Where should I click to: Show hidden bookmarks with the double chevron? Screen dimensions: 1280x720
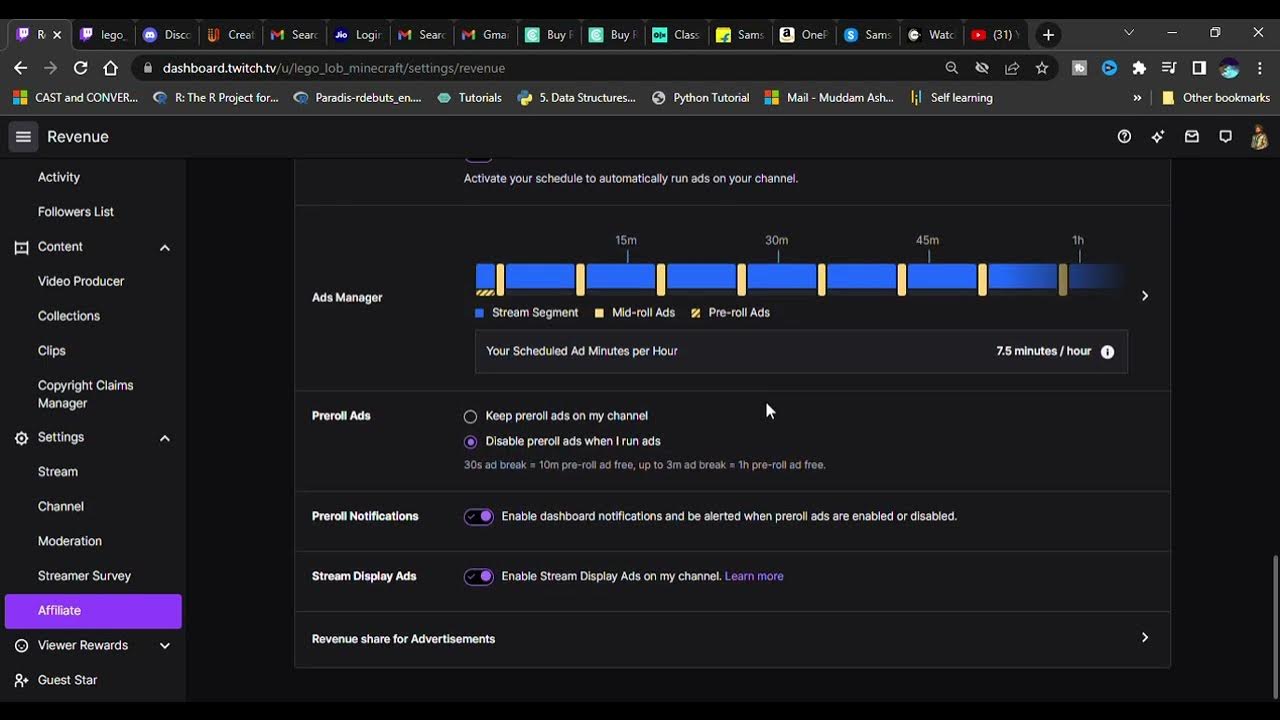click(x=1137, y=98)
